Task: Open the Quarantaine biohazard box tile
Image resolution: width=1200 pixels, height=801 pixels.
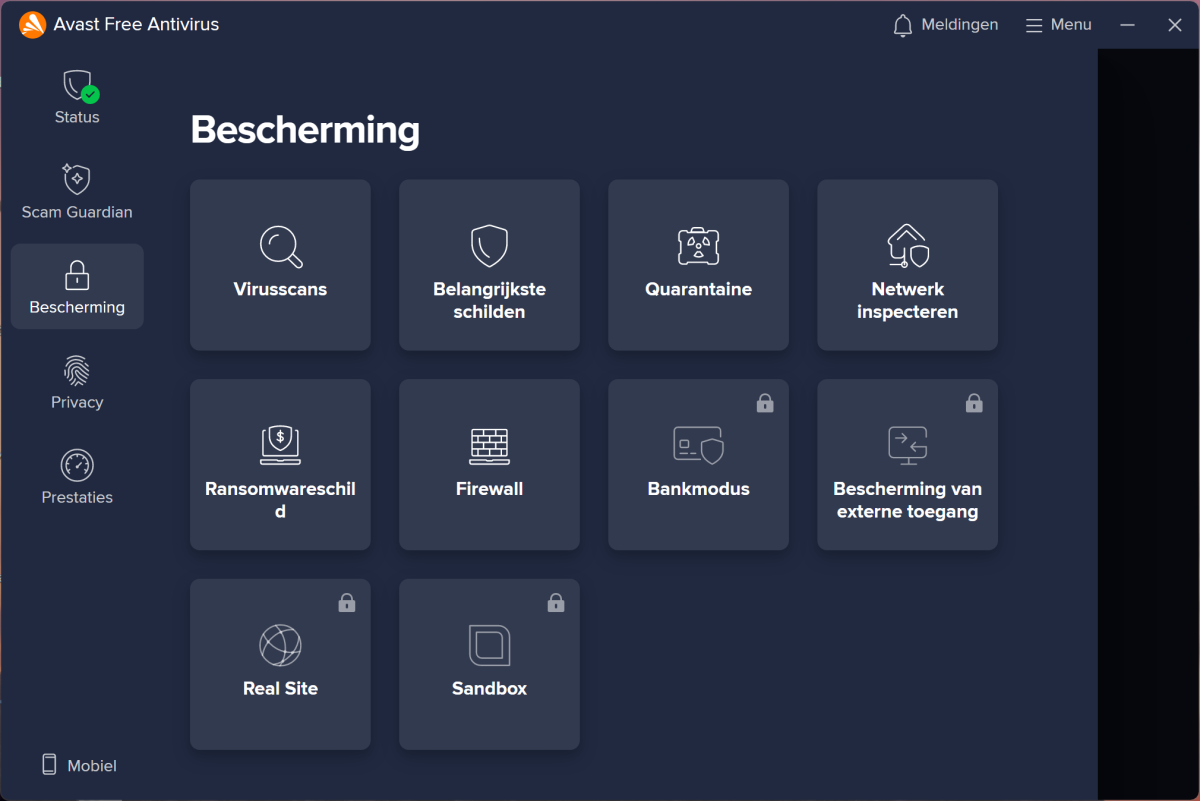Action: pyautogui.click(x=698, y=246)
